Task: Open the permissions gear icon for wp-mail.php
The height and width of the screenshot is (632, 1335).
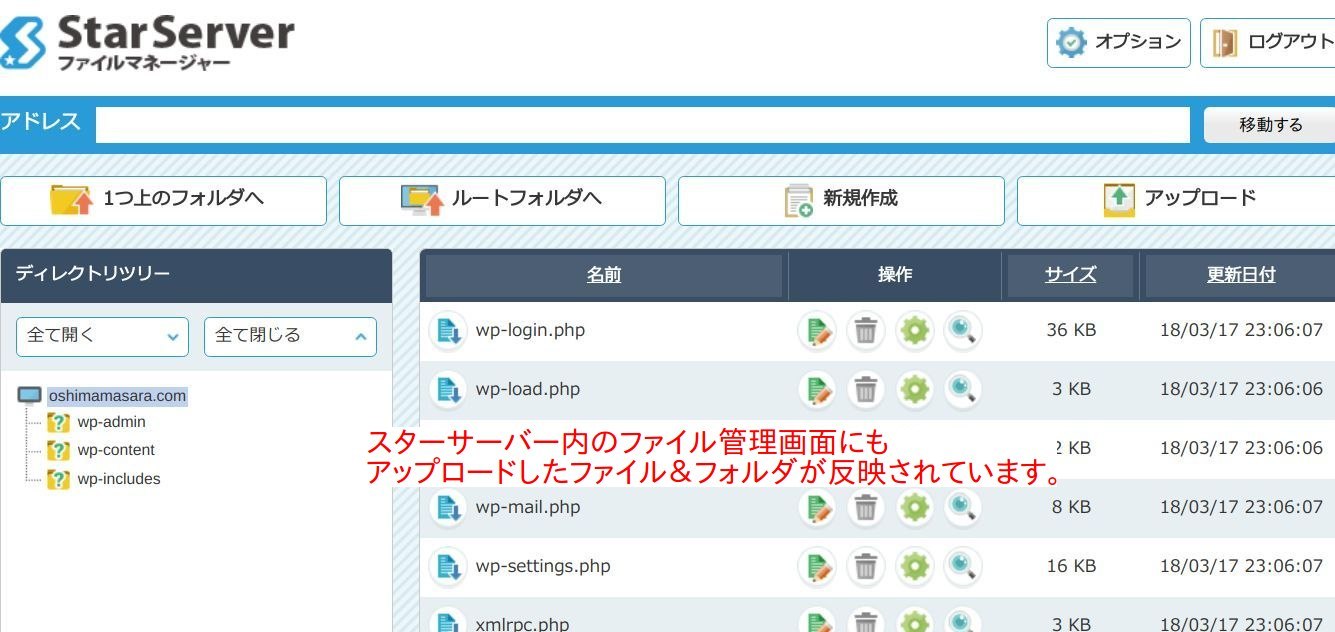Action: (x=915, y=507)
